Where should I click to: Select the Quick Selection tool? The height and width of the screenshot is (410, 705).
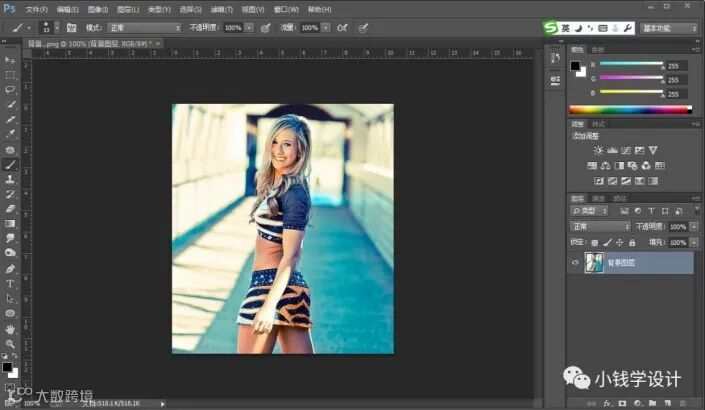click(10, 104)
